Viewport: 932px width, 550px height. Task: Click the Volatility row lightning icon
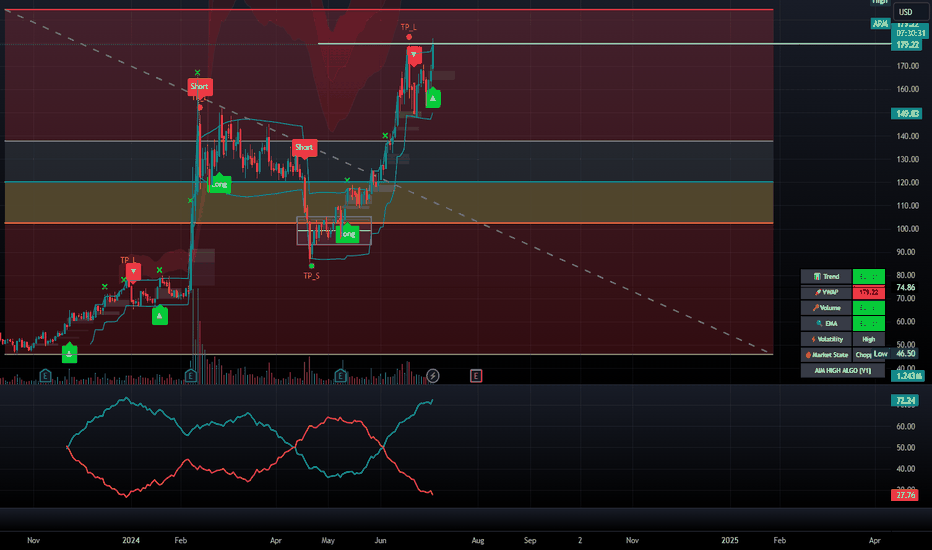point(813,340)
